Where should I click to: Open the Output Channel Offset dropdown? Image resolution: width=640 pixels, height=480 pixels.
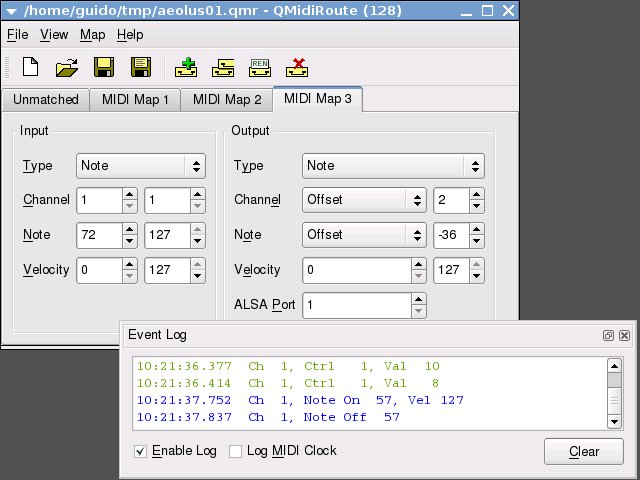click(x=364, y=200)
